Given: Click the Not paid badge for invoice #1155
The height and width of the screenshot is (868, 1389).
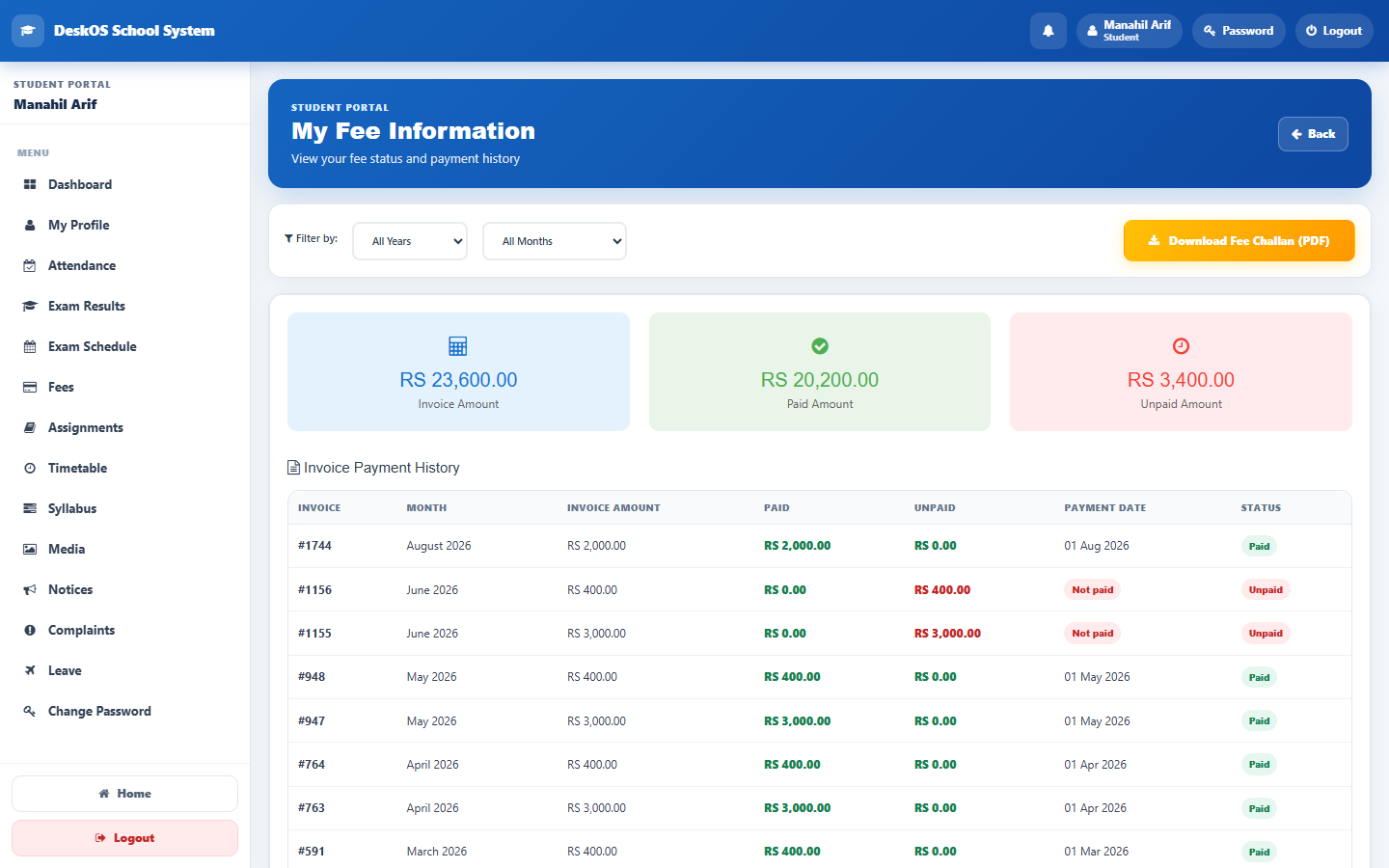Looking at the screenshot, I should click(1093, 634).
